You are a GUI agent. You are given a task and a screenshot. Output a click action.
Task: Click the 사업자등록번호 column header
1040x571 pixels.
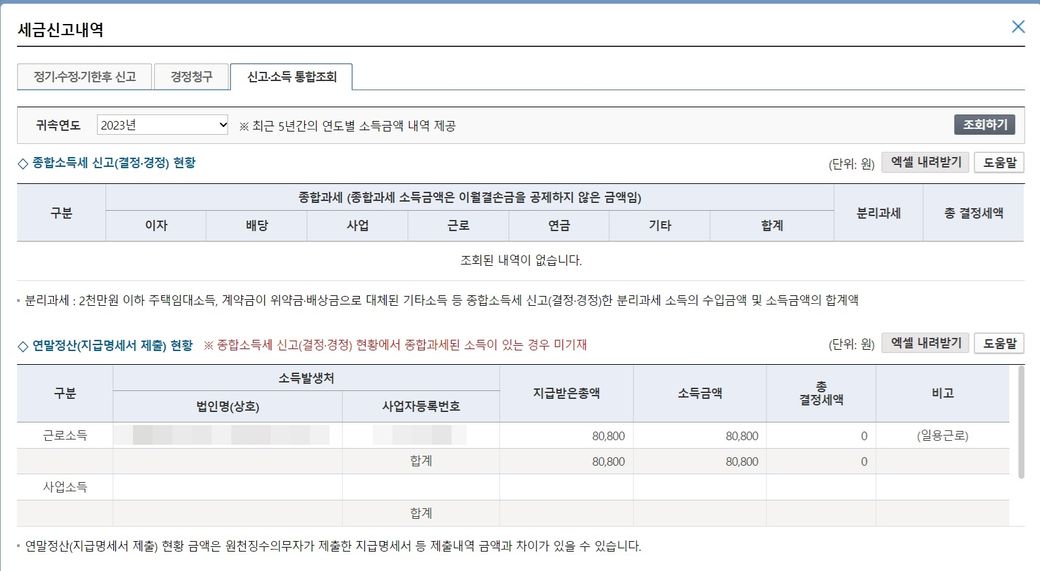[x=420, y=406]
